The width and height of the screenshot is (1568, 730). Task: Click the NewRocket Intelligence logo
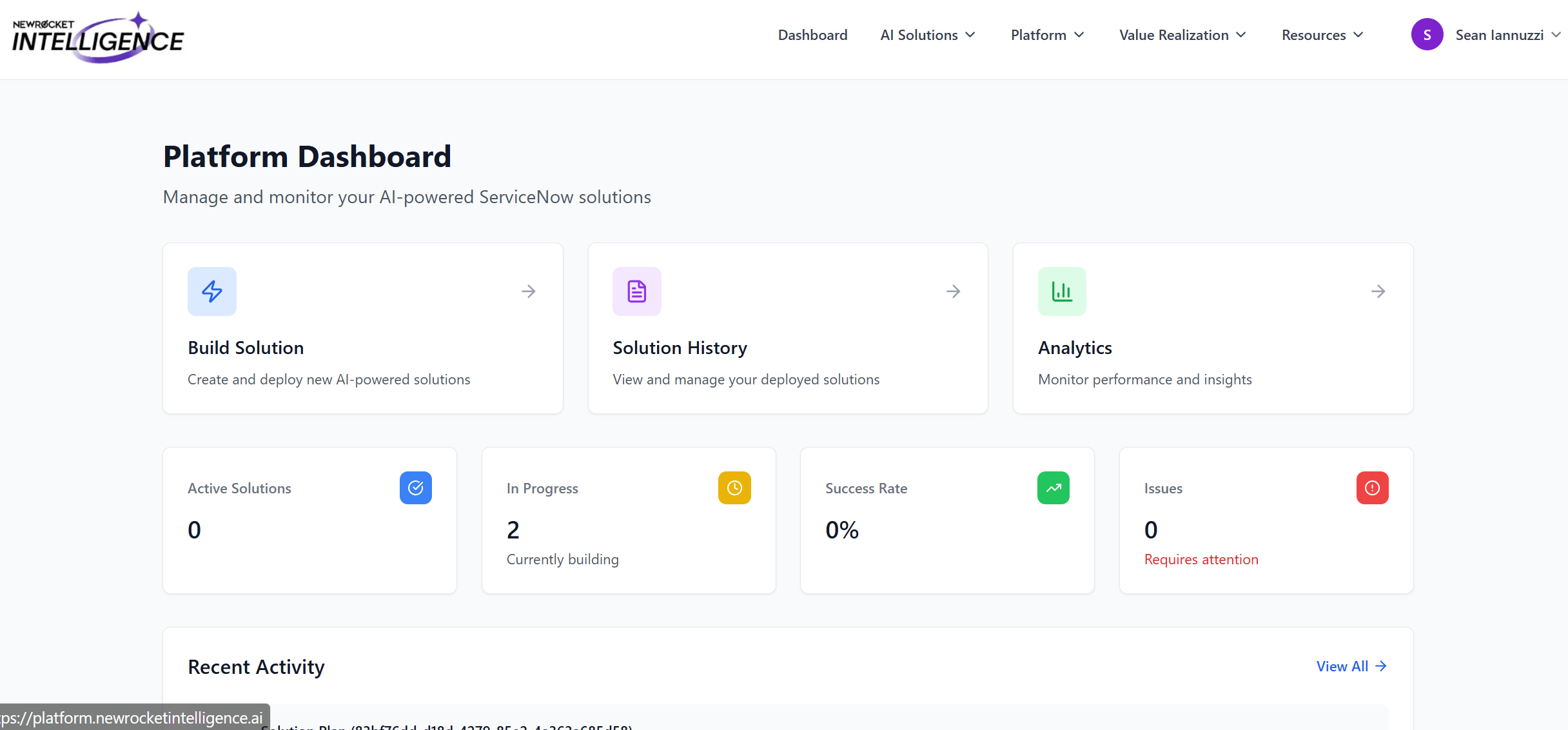click(x=98, y=37)
